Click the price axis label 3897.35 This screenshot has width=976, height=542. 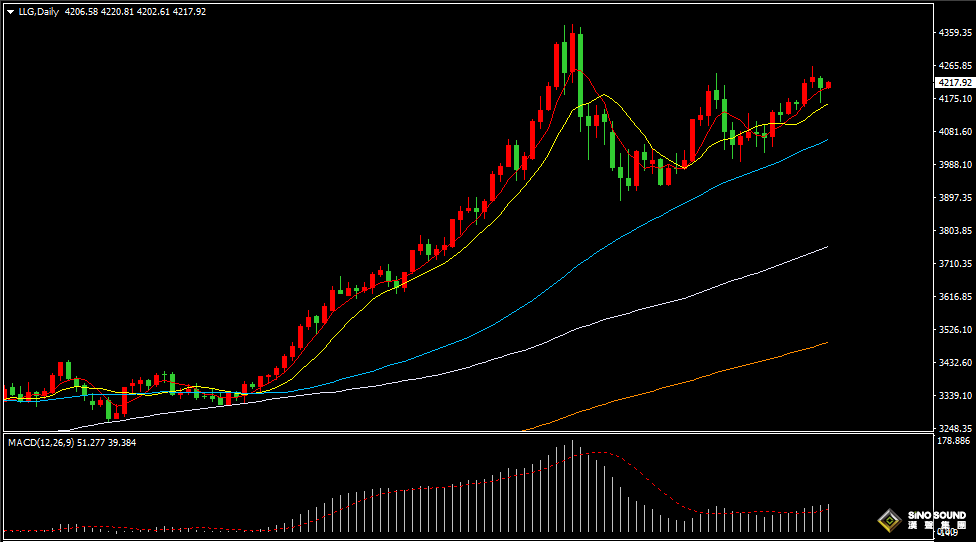click(955, 197)
